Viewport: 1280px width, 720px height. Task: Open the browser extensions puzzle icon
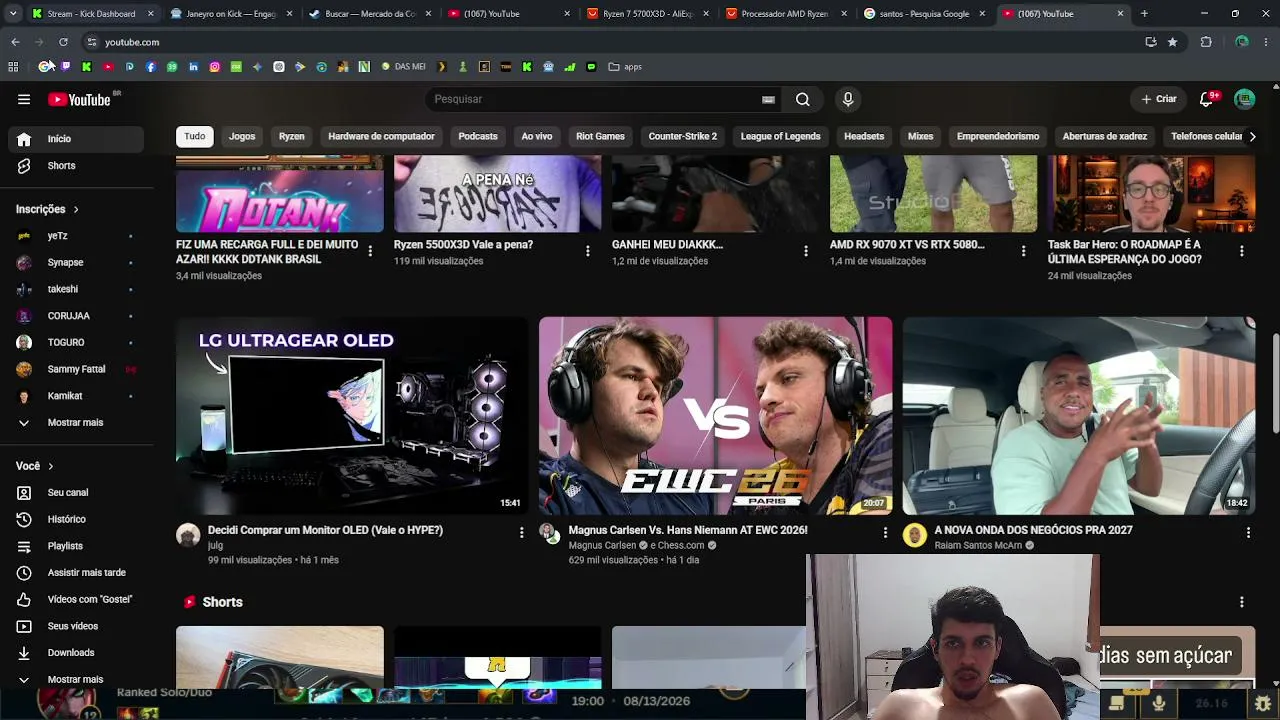pyautogui.click(x=1206, y=42)
